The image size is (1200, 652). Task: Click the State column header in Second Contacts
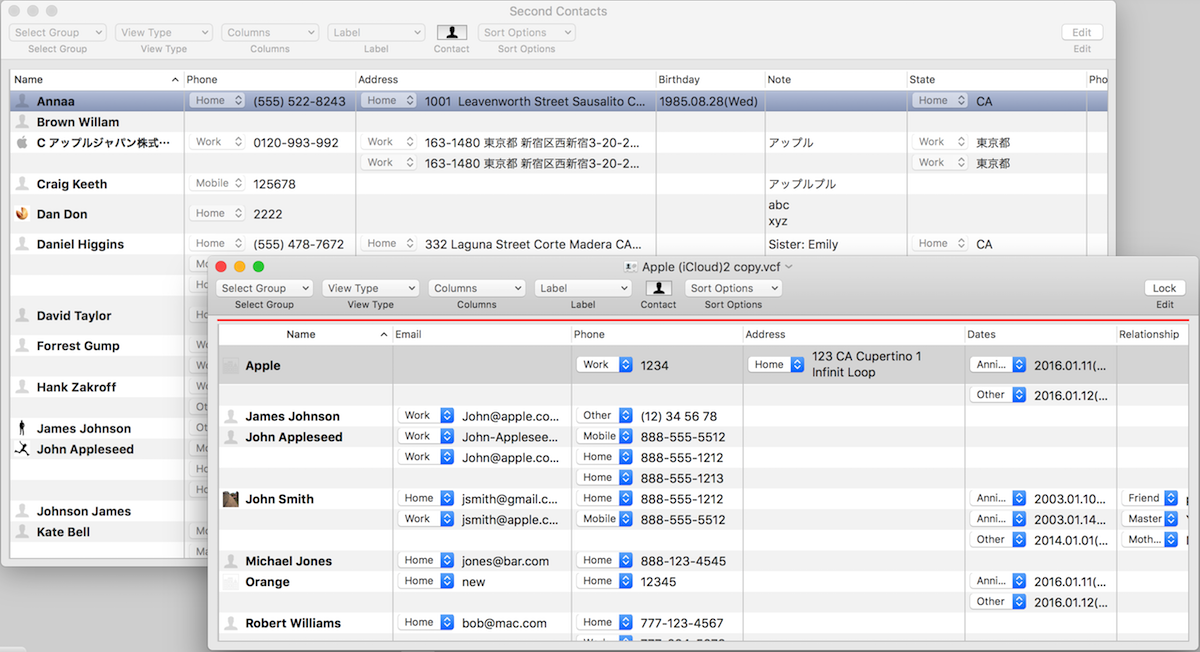coord(996,79)
